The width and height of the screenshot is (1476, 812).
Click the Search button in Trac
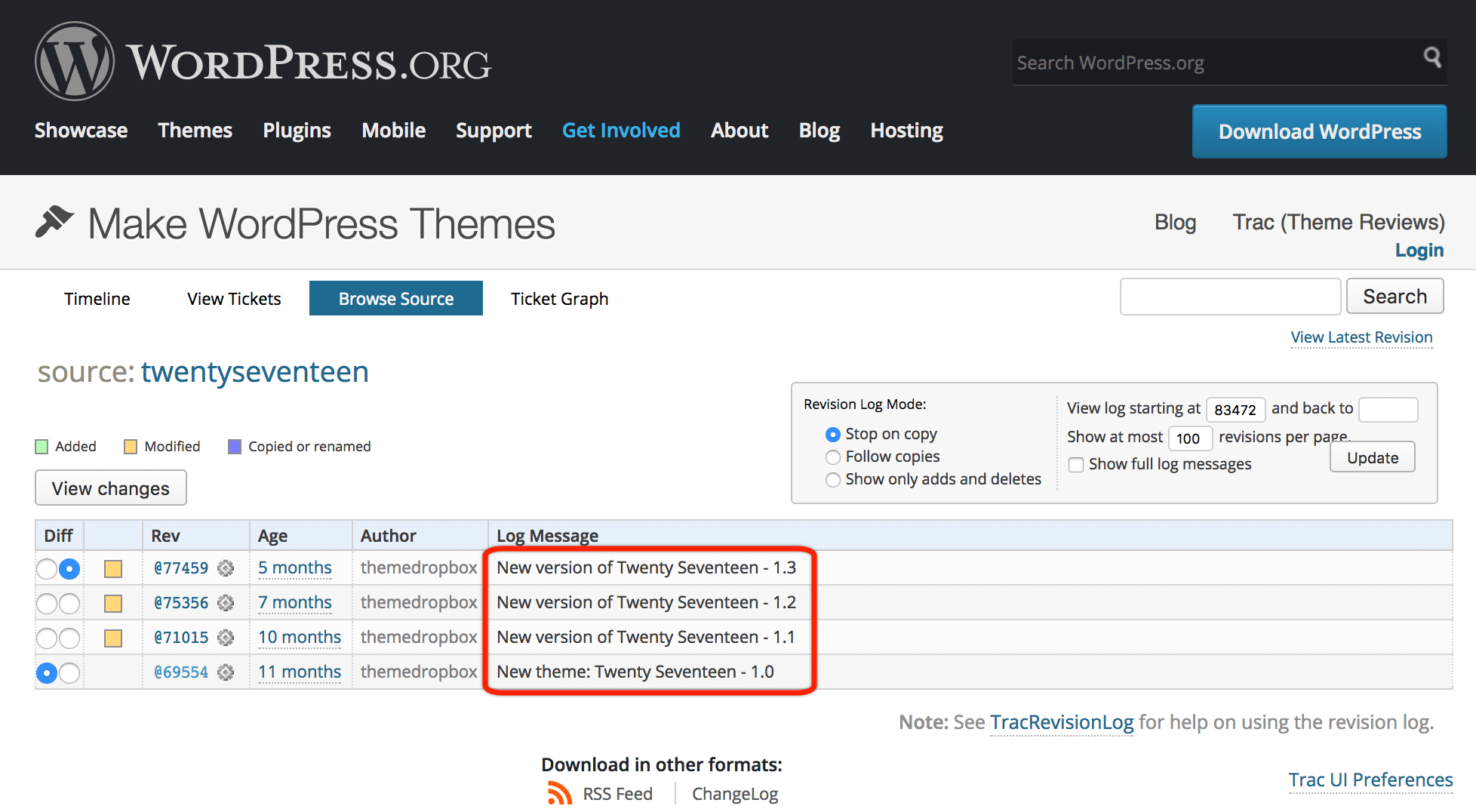pos(1395,296)
